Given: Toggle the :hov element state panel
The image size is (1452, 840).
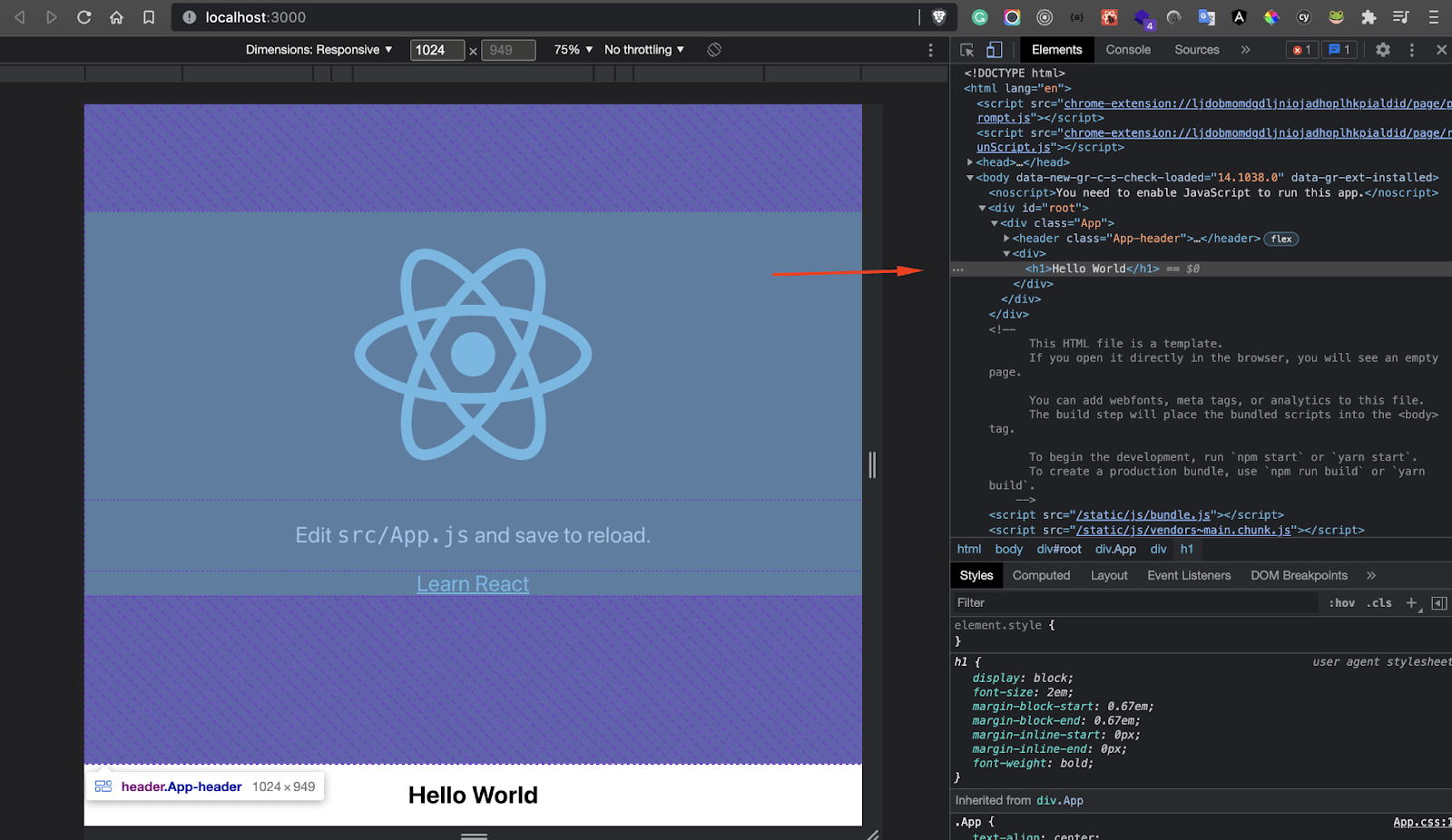Looking at the screenshot, I should [x=1341, y=603].
